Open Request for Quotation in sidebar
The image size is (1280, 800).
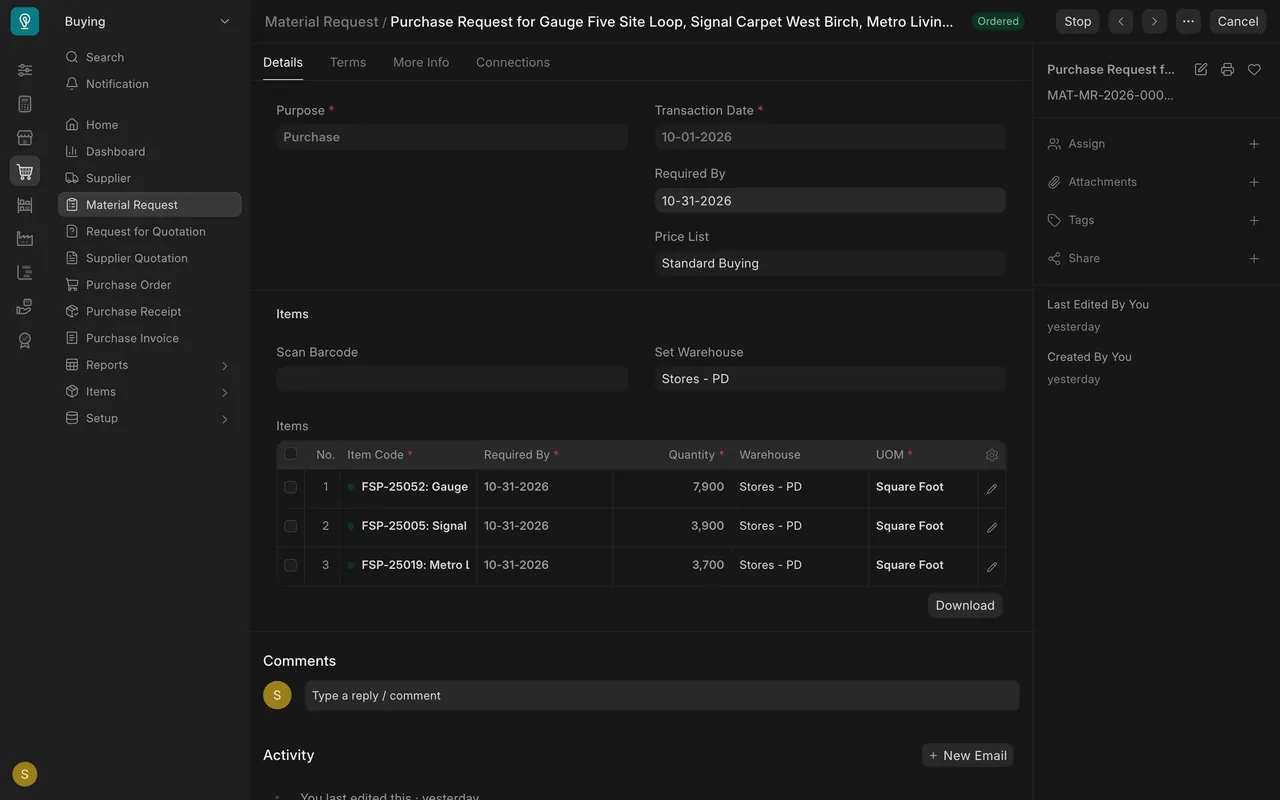pos(150,231)
